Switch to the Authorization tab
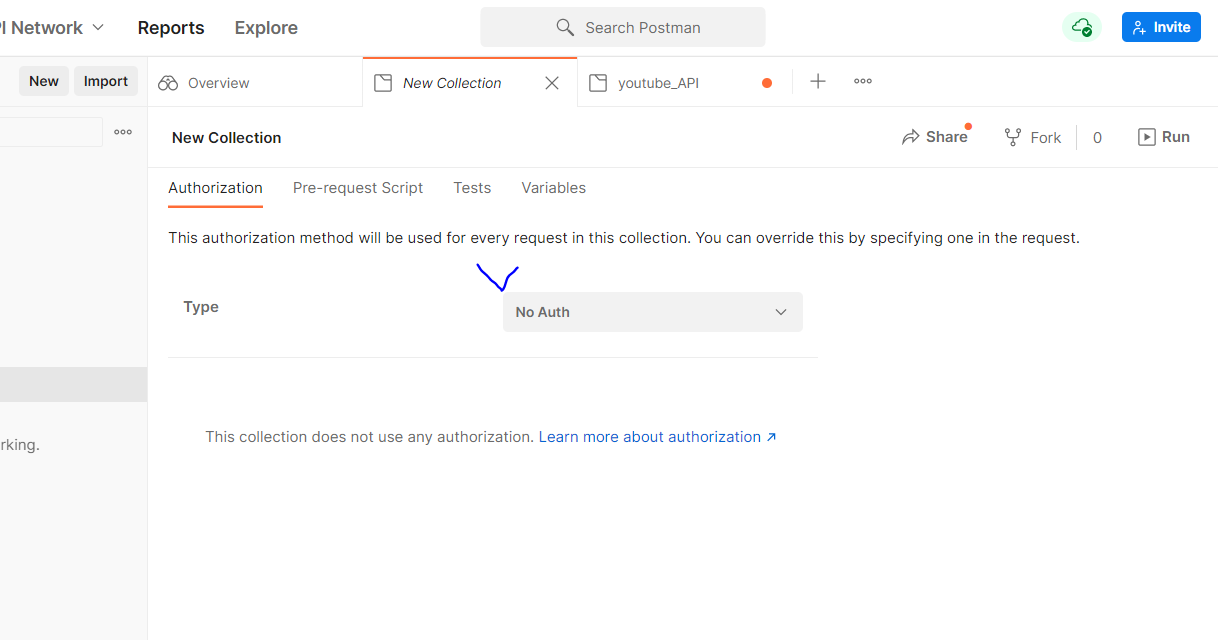The width and height of the screenshot is (1218, 640). [215, 188]
